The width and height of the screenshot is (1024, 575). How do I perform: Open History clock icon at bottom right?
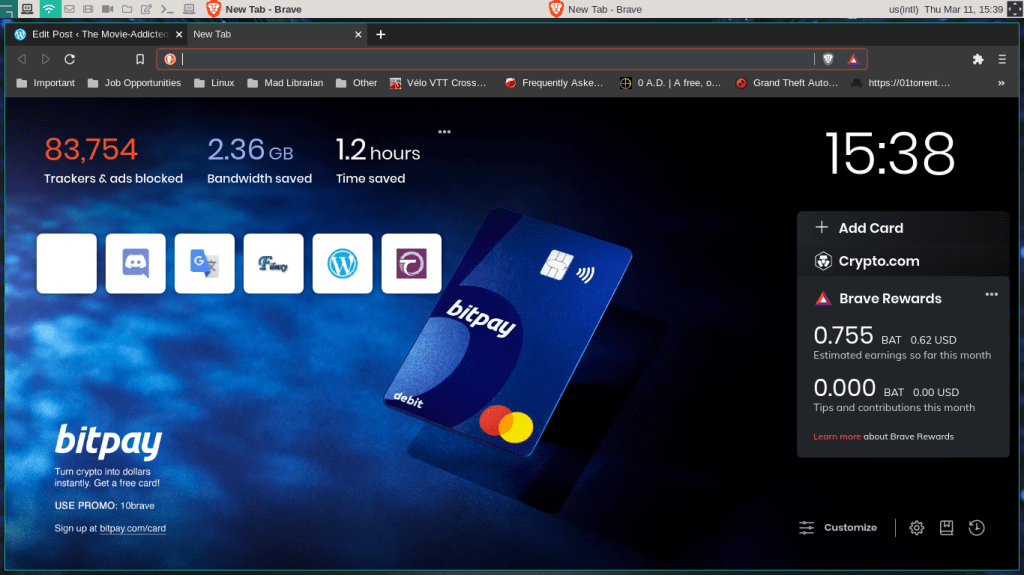tap(976, 528)
